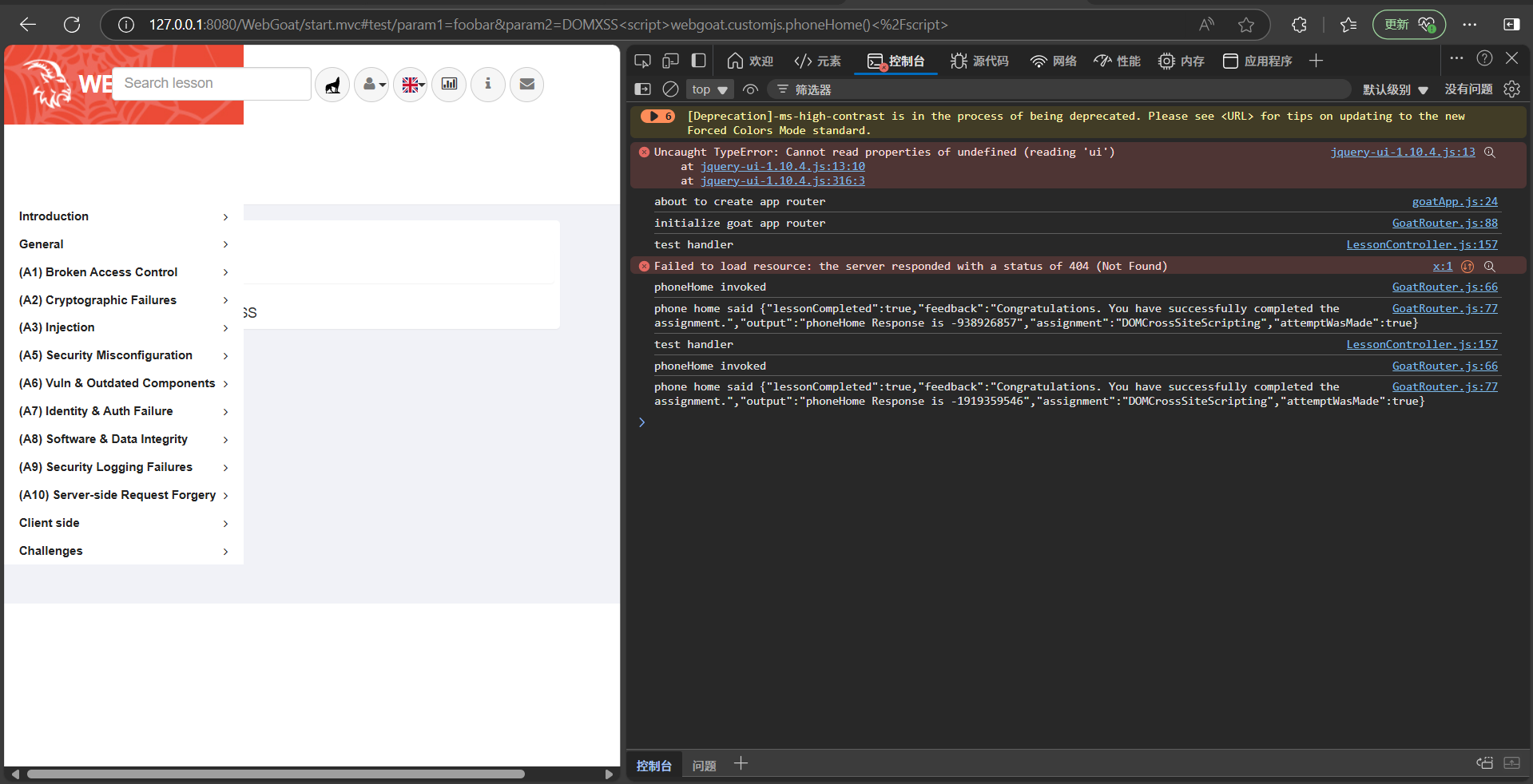Expand the Client side menu
1533x784 pixels.
click(124, 523)
